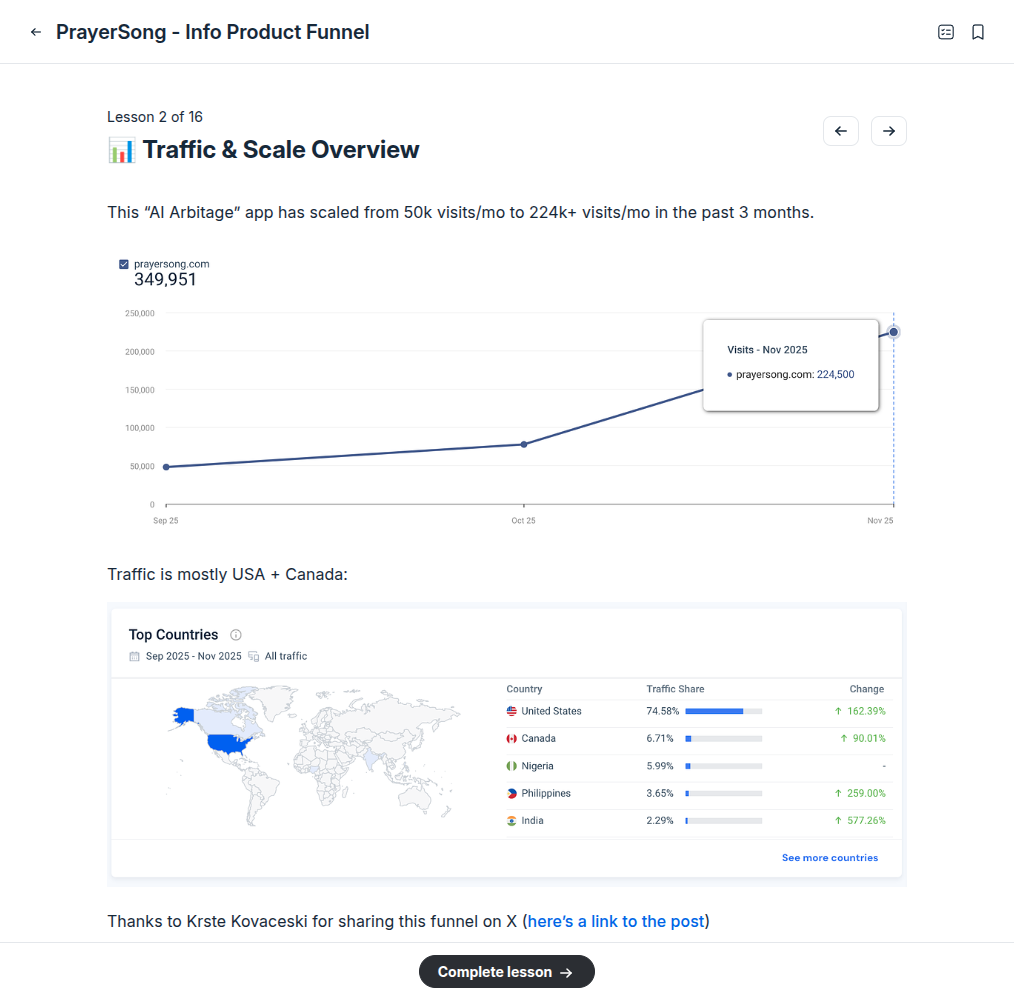
Task: Click the 'Change' column header
Action: coord(867,689)
